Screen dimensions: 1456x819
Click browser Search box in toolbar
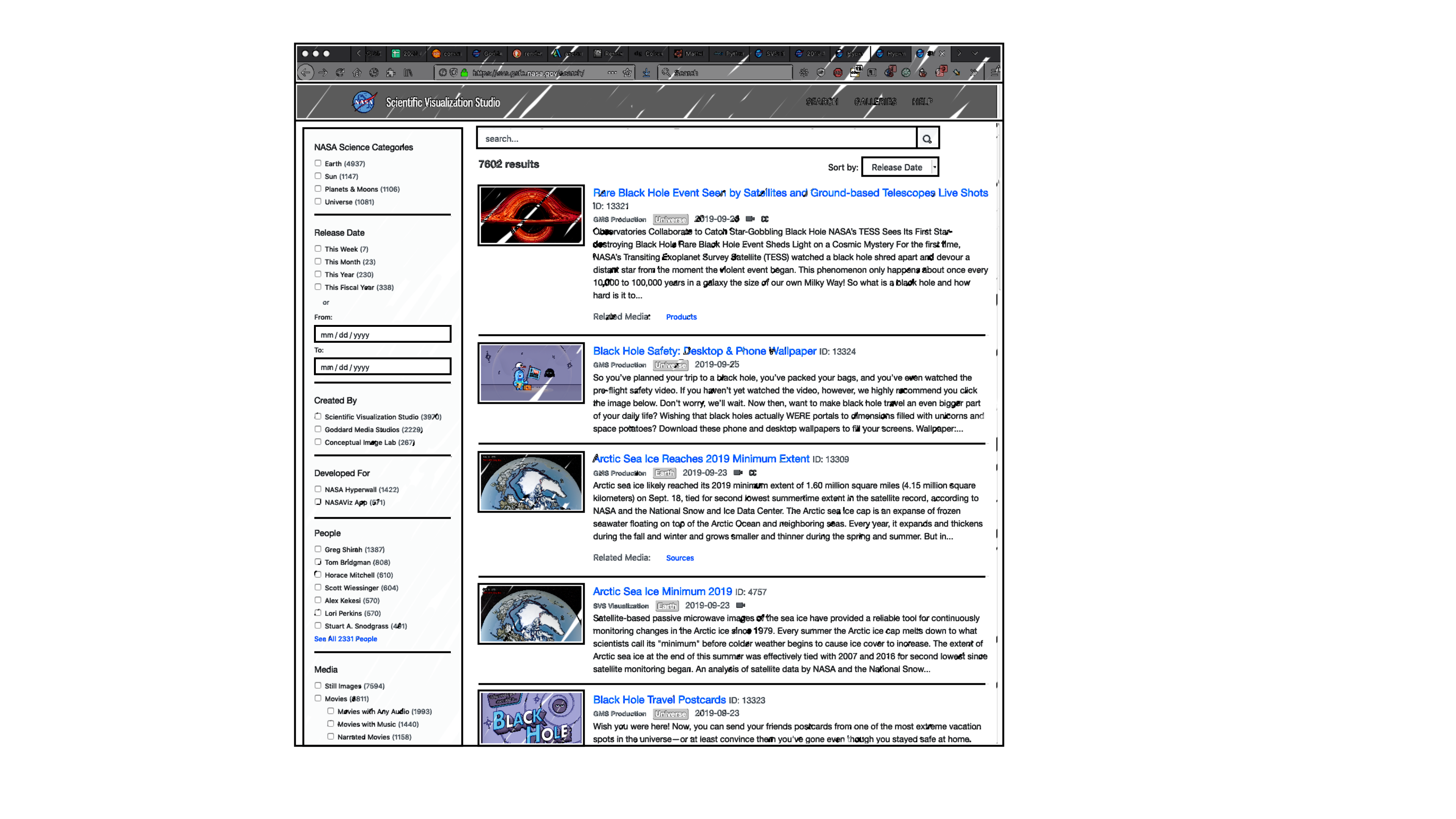[x=725, y=72]
